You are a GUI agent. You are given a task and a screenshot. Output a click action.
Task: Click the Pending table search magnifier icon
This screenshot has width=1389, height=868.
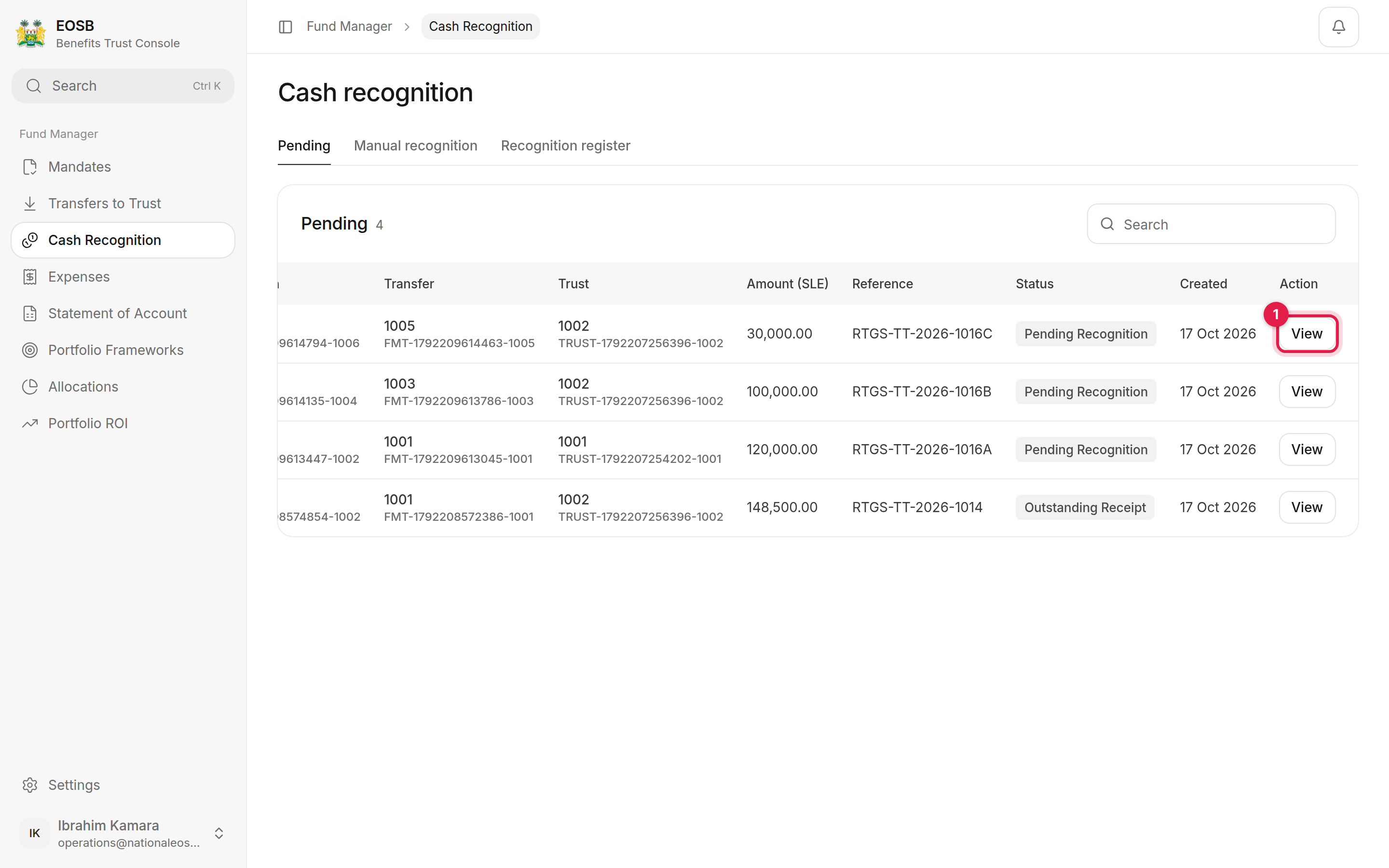(1107, 224)
